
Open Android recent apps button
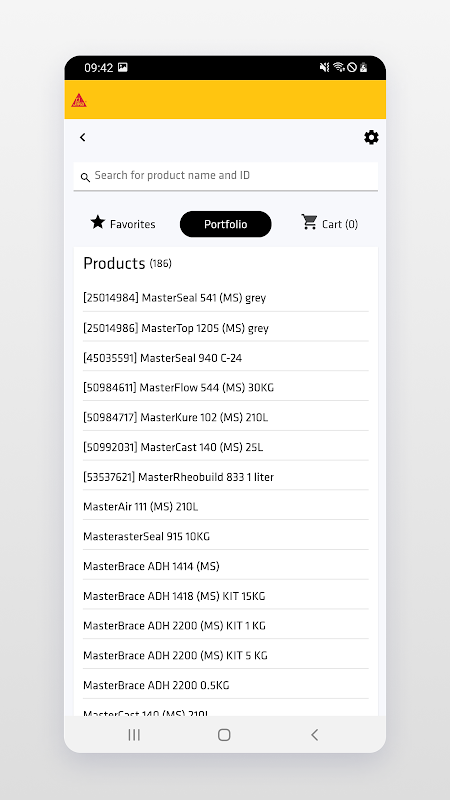(134, 735)
